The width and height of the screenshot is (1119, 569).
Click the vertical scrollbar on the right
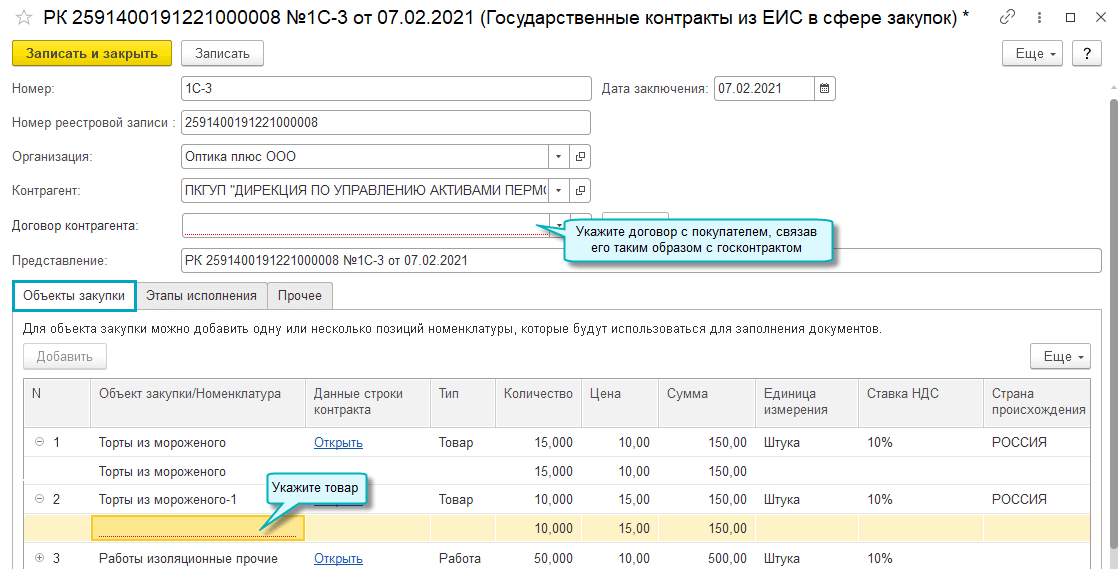pos(1113,321)
